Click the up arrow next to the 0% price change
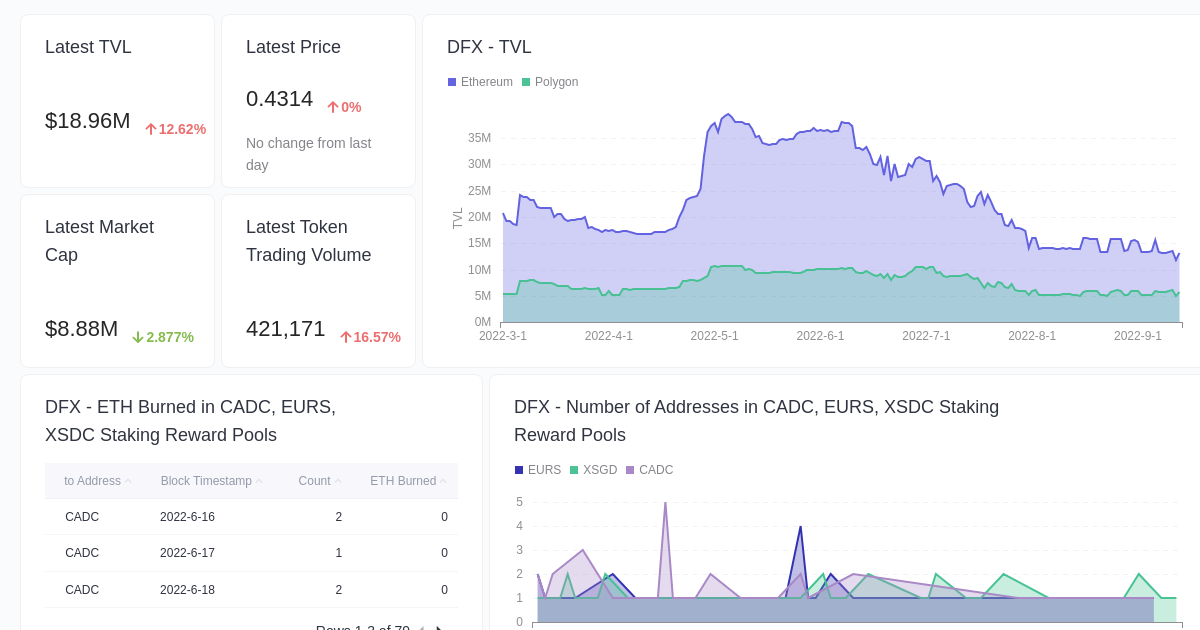 click(333, 107)
